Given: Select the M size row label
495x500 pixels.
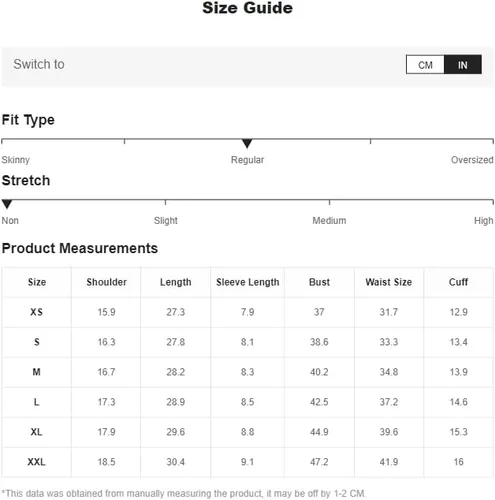Looking at the screenshot, I should click(x=37, y=372).
